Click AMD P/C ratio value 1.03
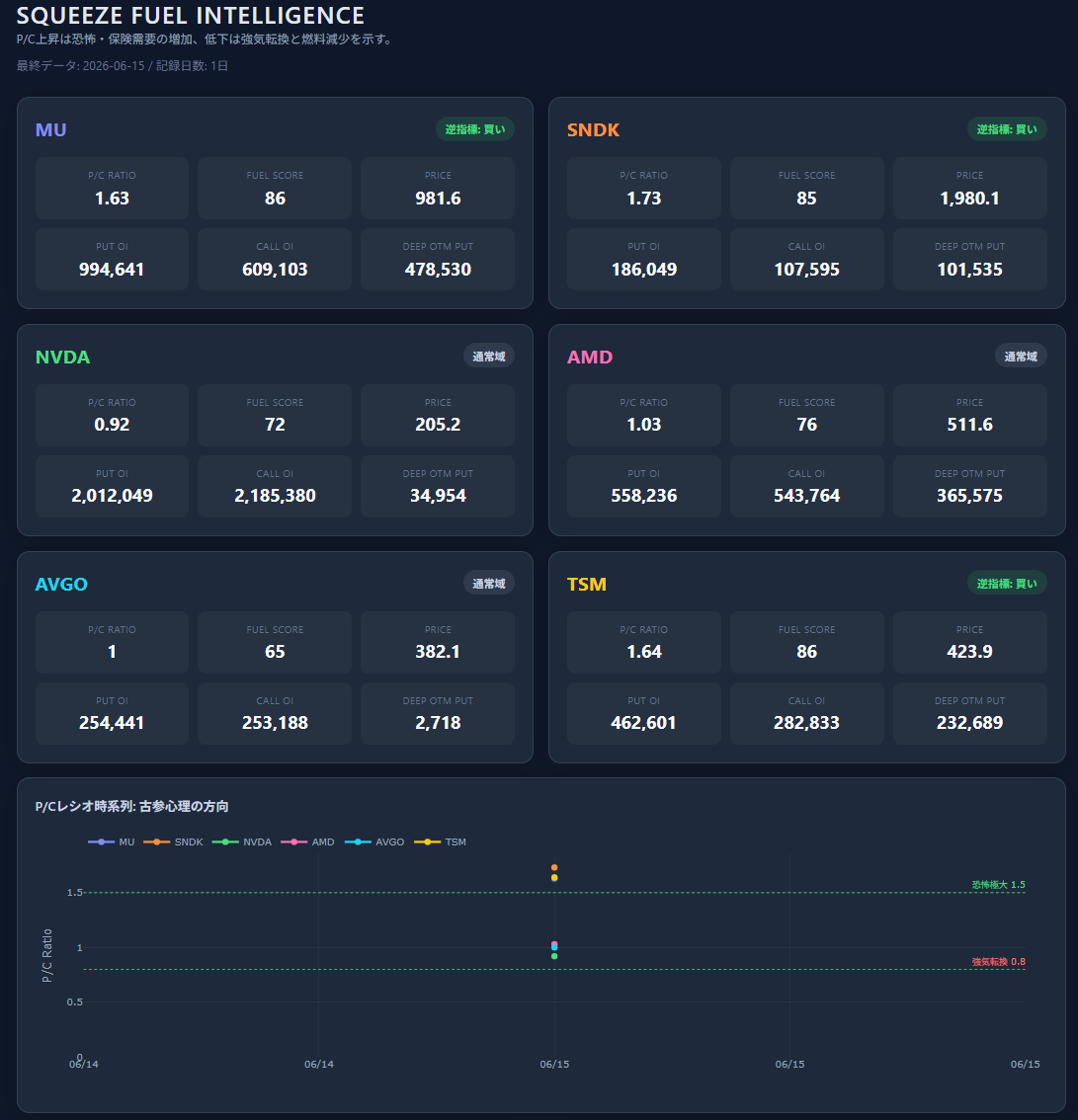The height and width of the screenshot is (1120, 1078). (x=643, y=425)
